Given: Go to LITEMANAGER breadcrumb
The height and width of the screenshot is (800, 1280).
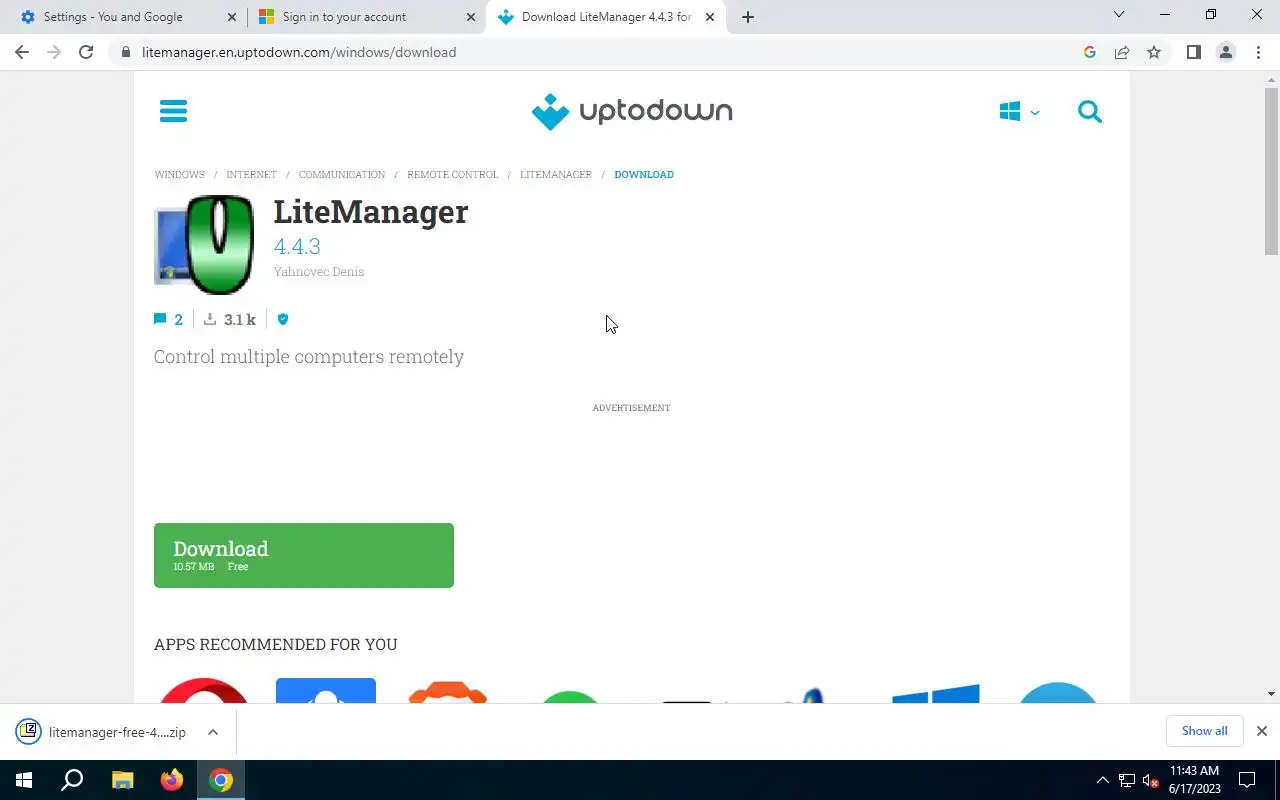Looking at the screenshot, I should point(556,174).
